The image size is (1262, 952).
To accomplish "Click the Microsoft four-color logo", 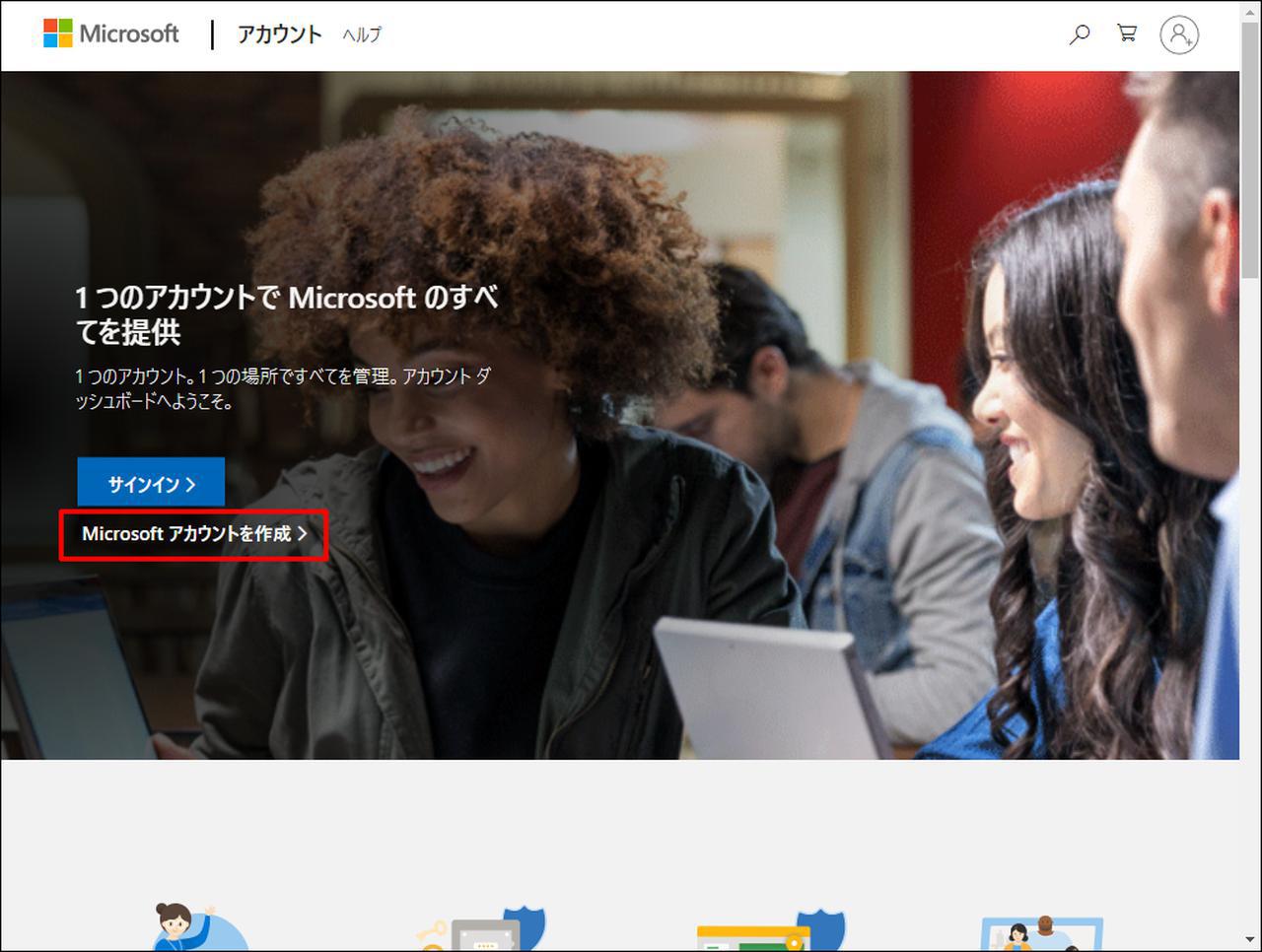I will 58,34.
